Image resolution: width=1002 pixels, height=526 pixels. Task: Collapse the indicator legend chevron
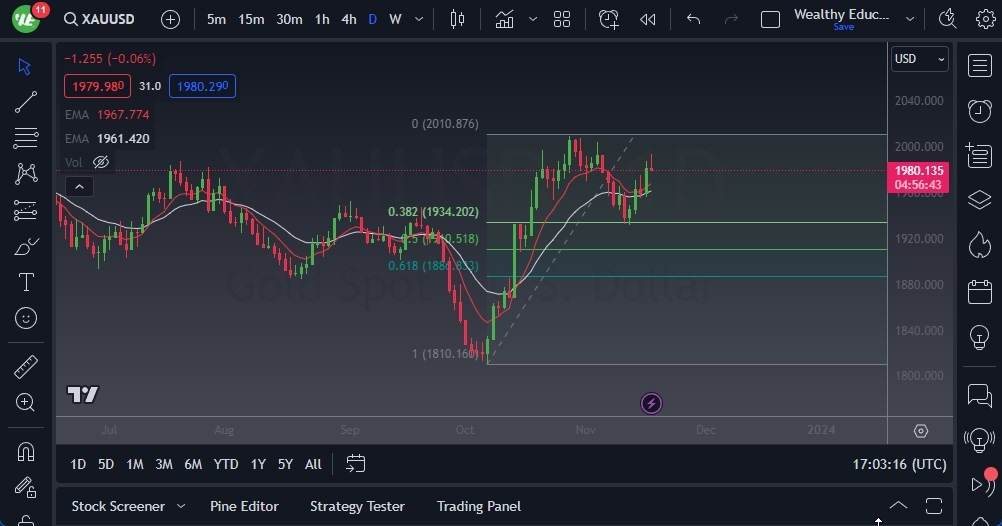tap(78, 186)
